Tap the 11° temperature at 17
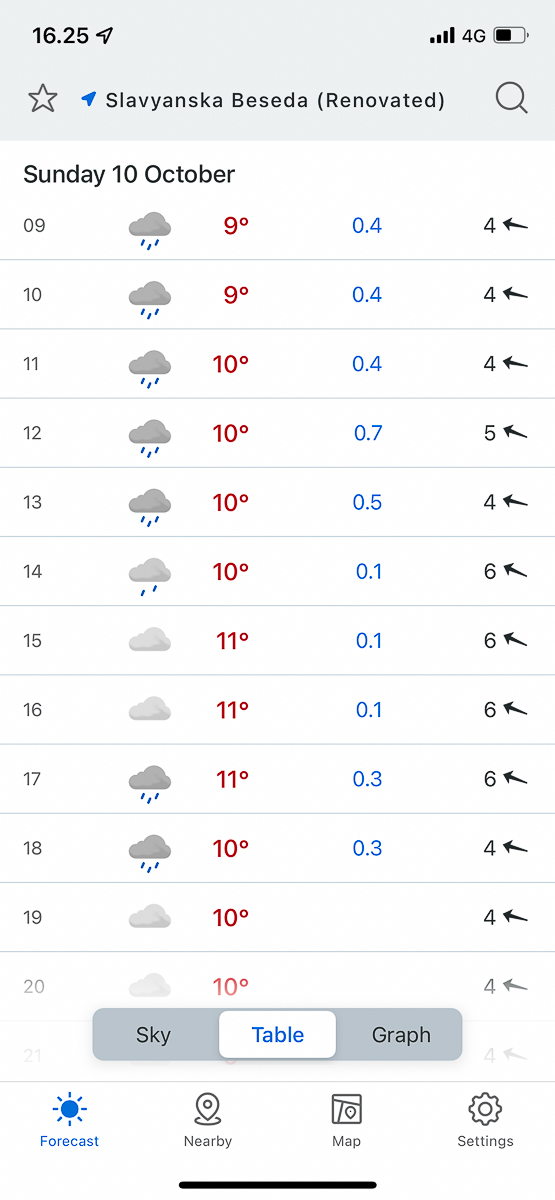Image resolution: width=555 pixels, height=1200 pixels. (232, 778)
